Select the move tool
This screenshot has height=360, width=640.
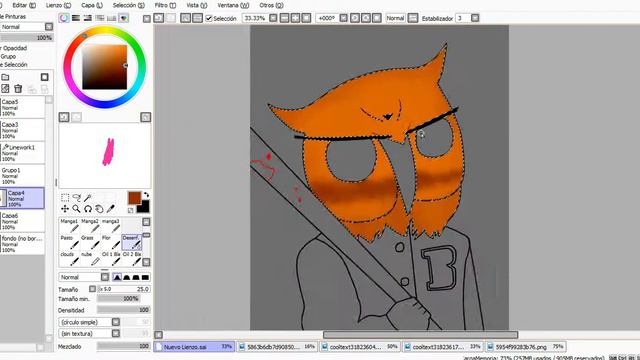pyautogui.click(x=65, y=209)
